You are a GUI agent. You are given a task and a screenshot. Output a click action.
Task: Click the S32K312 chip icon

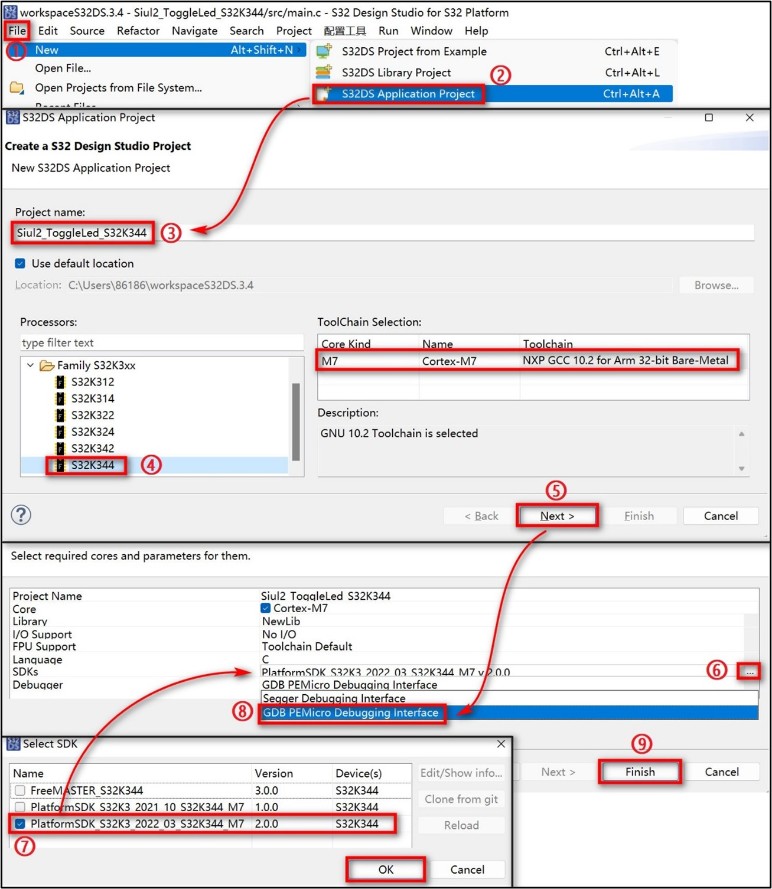[x=60, y=382]
